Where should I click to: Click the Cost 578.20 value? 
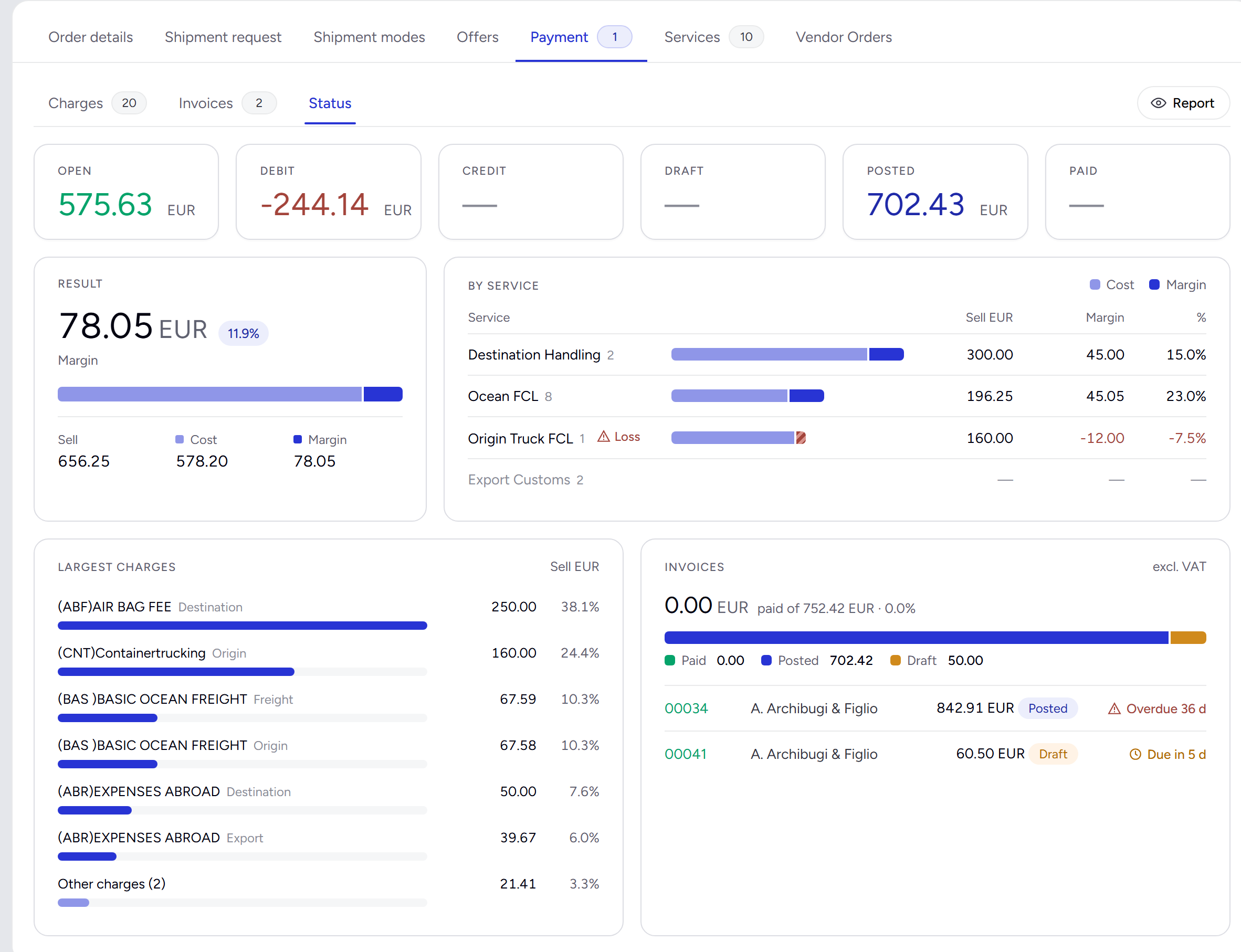202,461
